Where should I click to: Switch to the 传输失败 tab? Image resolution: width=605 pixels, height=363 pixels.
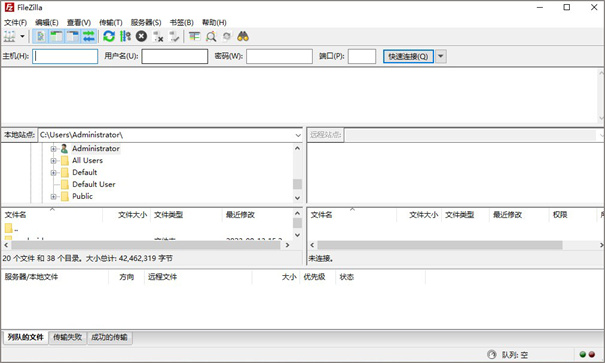click(68, 337)
